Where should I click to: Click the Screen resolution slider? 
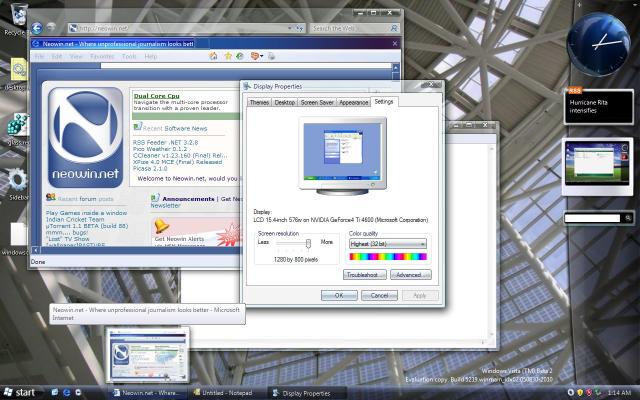click(x=307, y=243)
